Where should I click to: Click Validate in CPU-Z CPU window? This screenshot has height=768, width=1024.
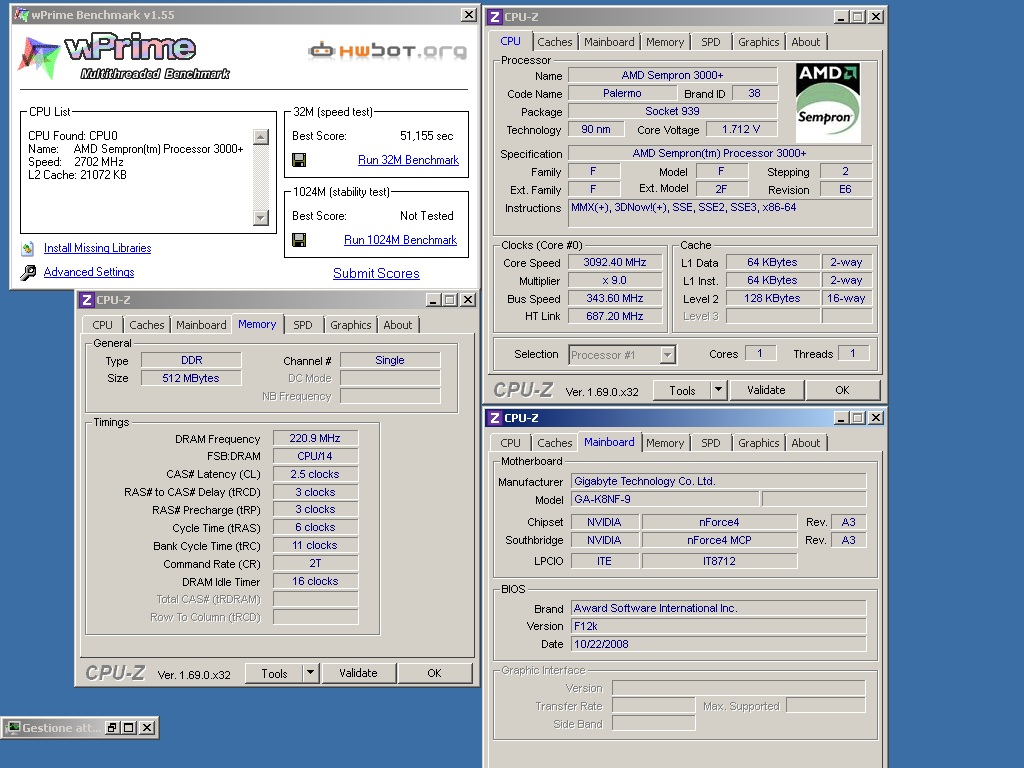point(766,390)
